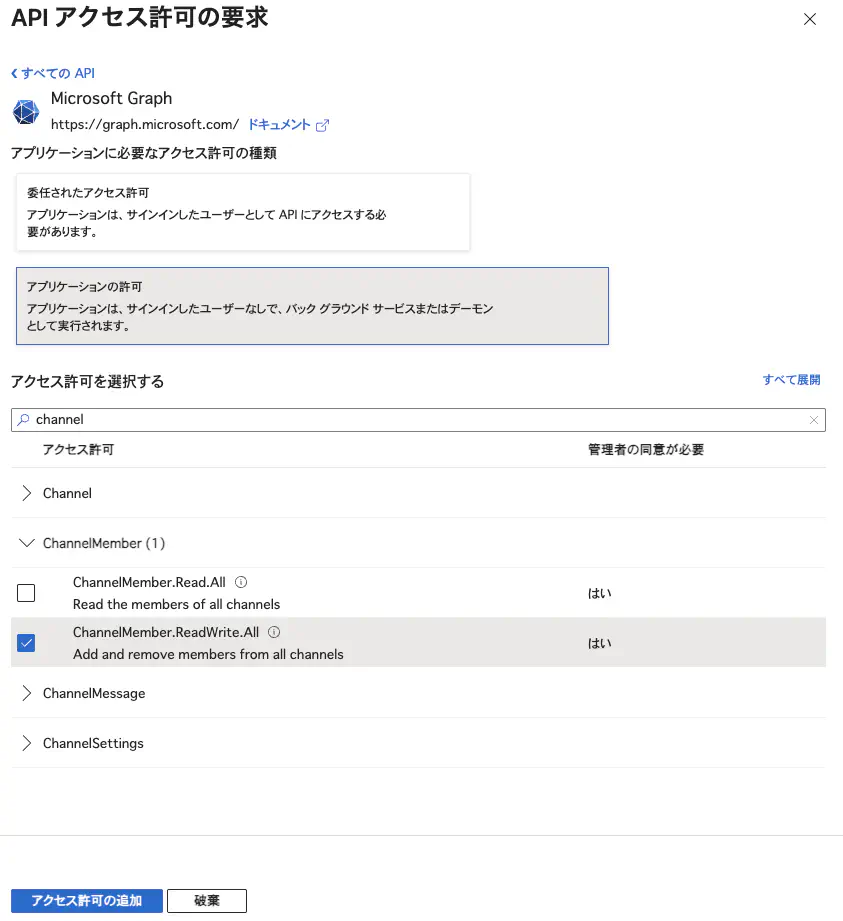Image resolution: width=843 pixels, height=921 pixels.
Task: Click the magnifier icon in the search box
Action: (x=23, y=419)
